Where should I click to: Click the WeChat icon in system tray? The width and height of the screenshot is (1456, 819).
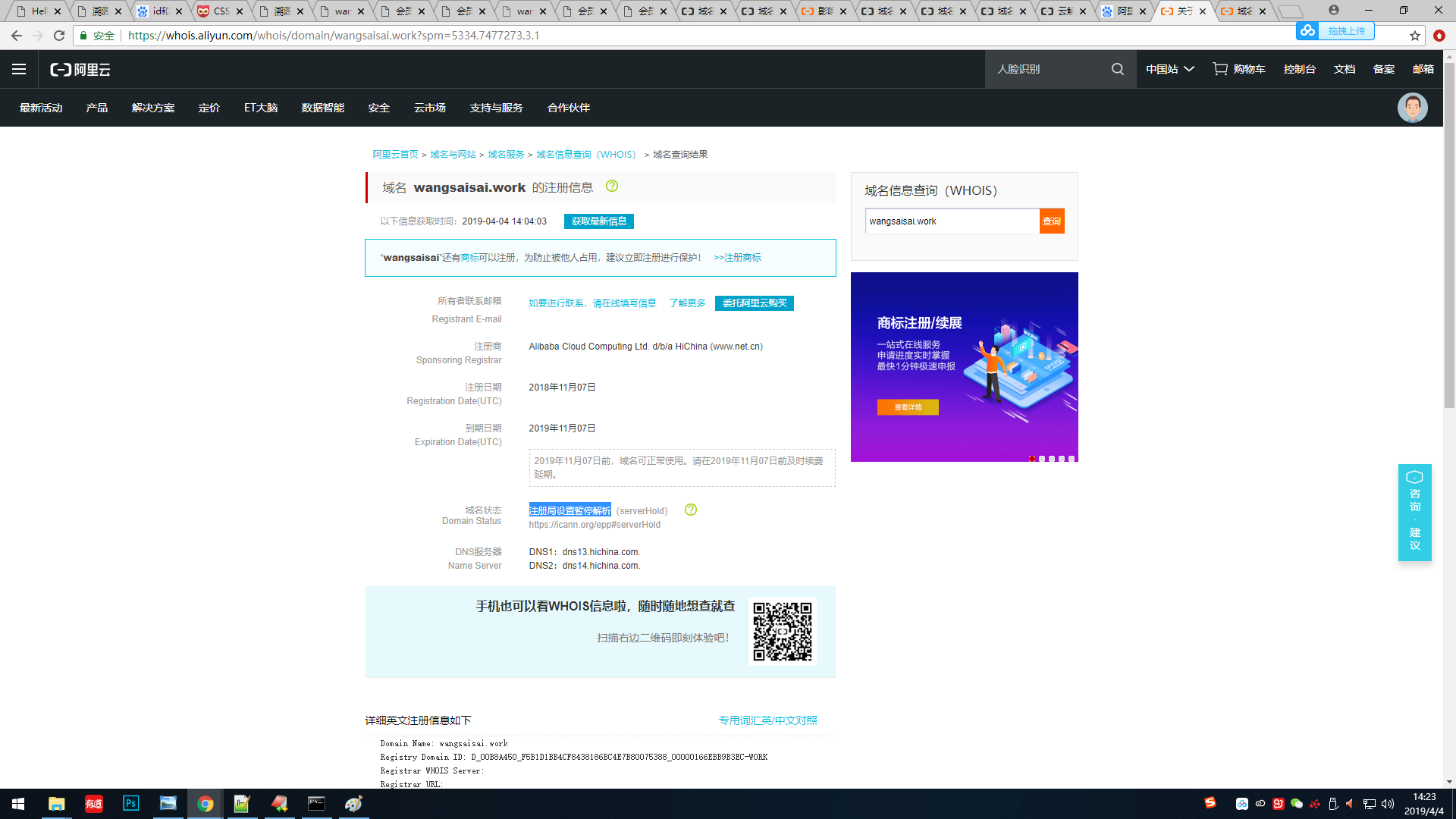(1297, 804)
